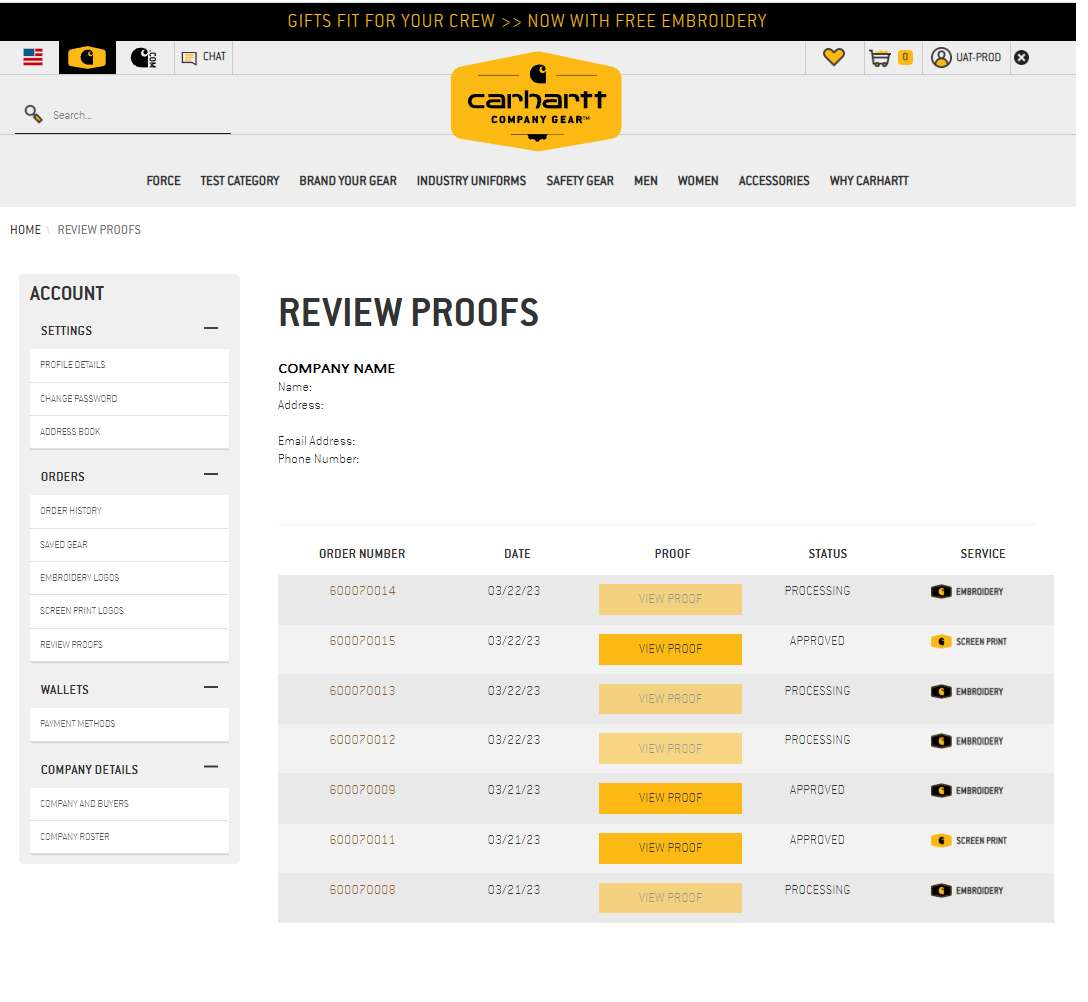Image resolution: width=1088 pixels, height=1002 pixels.
Task: Click disabled View Proof for order 600070014
Action: (x=670, y=599)
